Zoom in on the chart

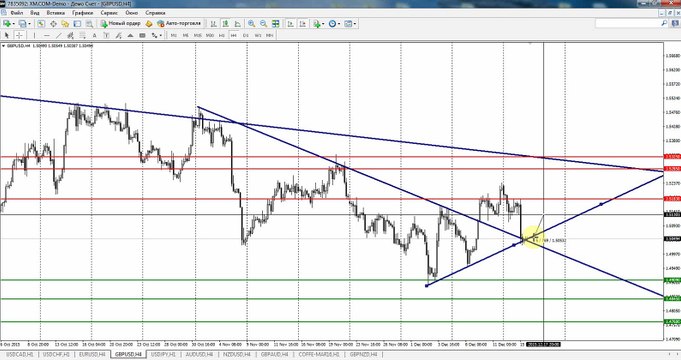point(251,23)
